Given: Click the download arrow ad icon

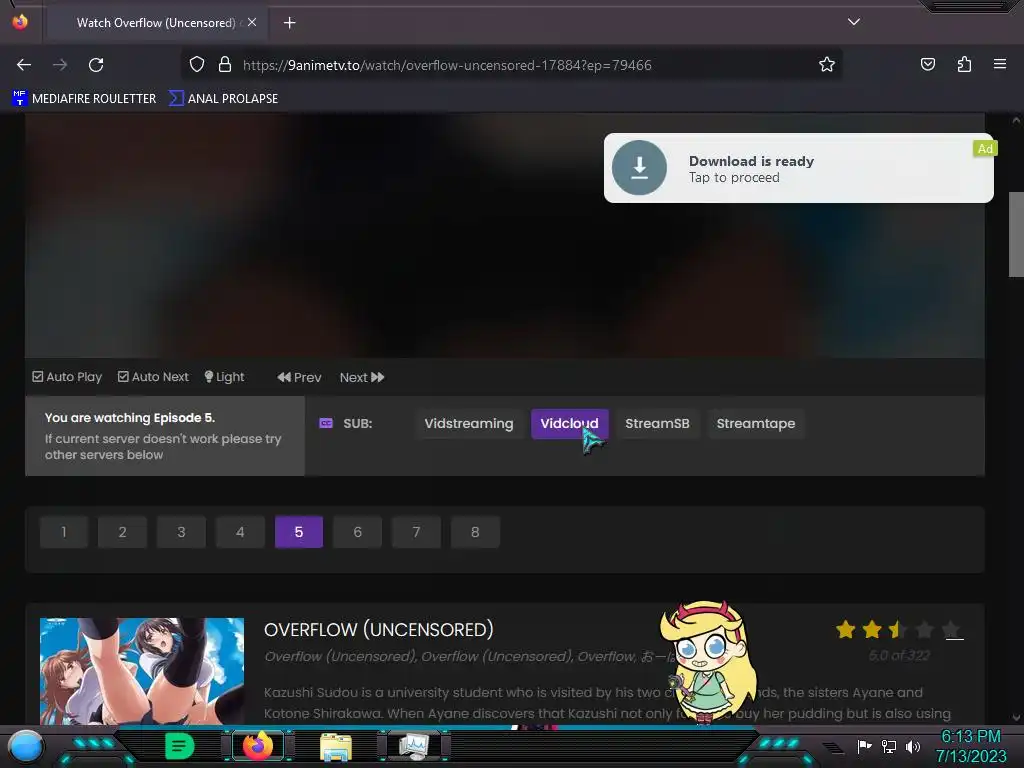Looking at the screenshot, I should coord(639,168).
